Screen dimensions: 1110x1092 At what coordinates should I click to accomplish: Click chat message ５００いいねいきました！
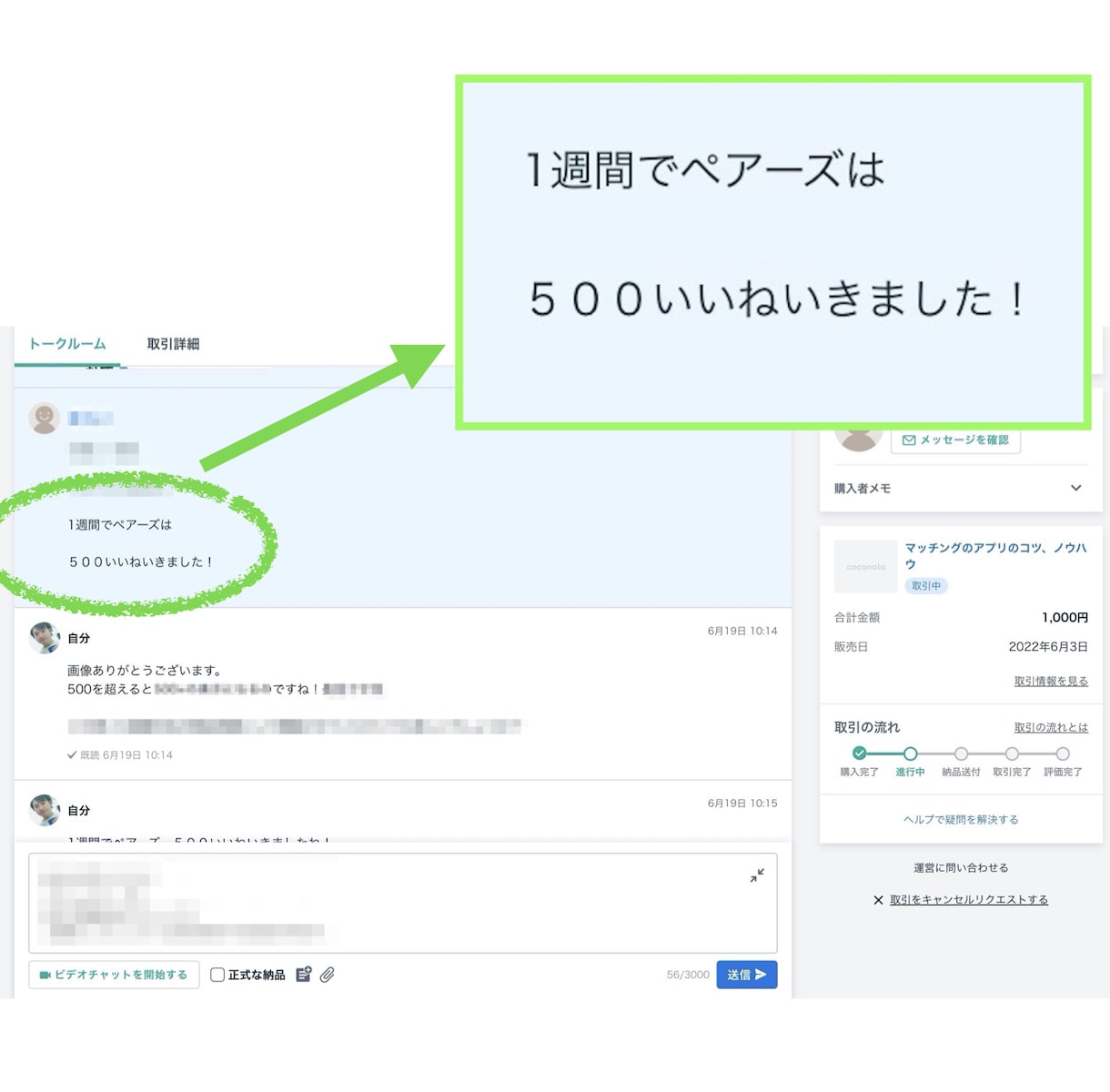[x=140, y=562]
